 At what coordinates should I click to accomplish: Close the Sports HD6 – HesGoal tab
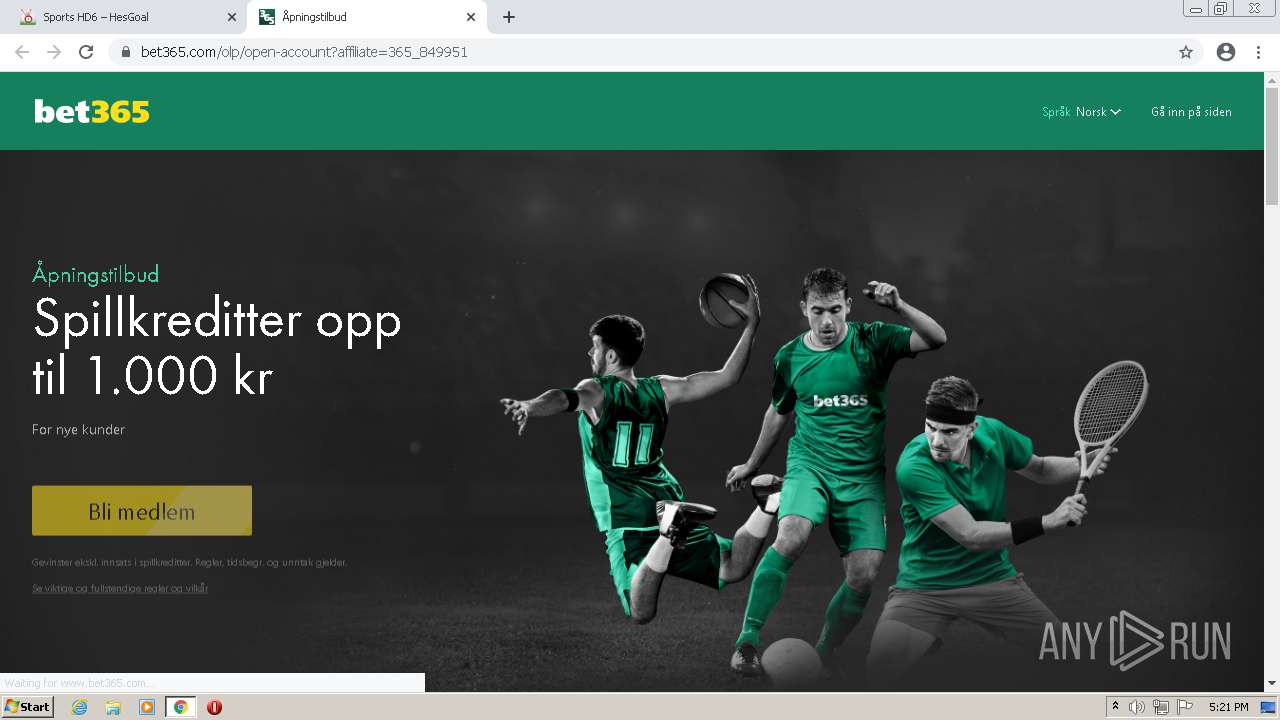(232, 17)
